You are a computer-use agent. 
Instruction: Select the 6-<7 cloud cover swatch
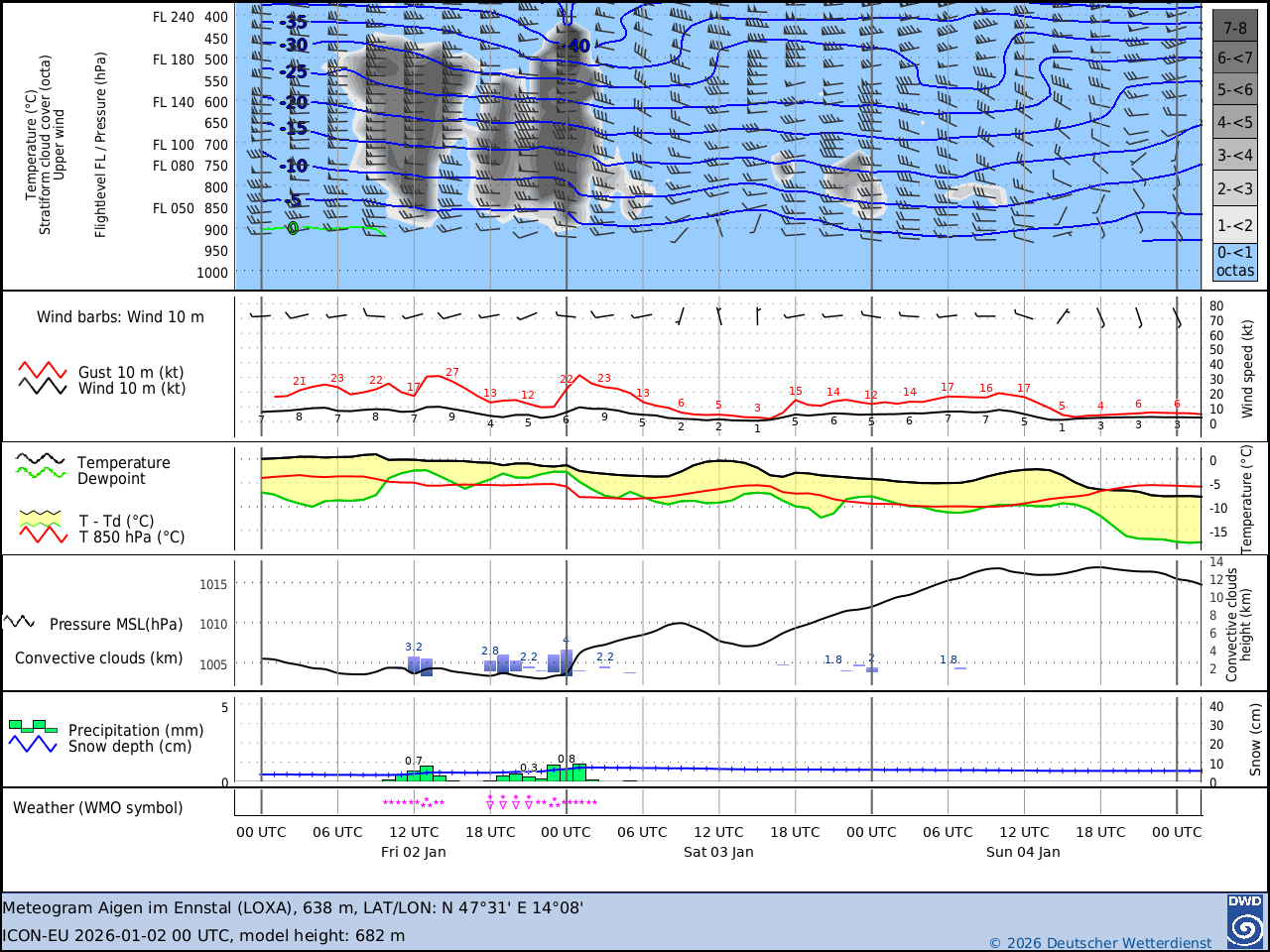tap(1235, 58)
